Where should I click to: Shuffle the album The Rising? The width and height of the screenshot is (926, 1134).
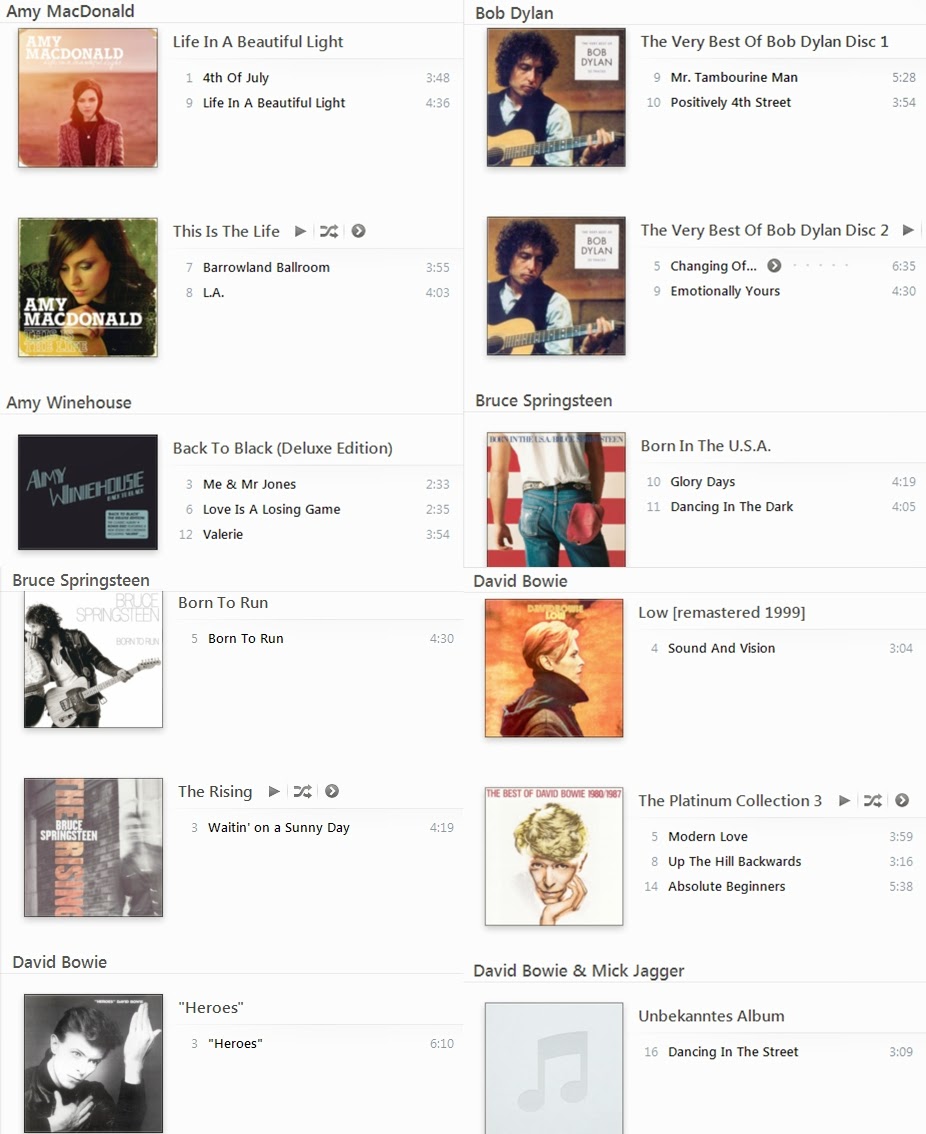pos(302,791)
